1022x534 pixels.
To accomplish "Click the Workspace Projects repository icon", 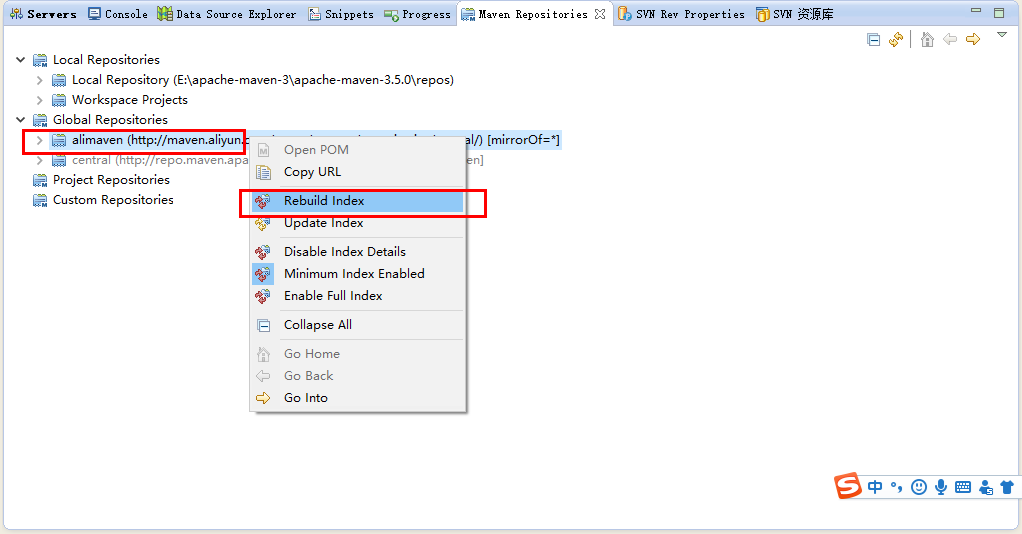I will [59, 100].
